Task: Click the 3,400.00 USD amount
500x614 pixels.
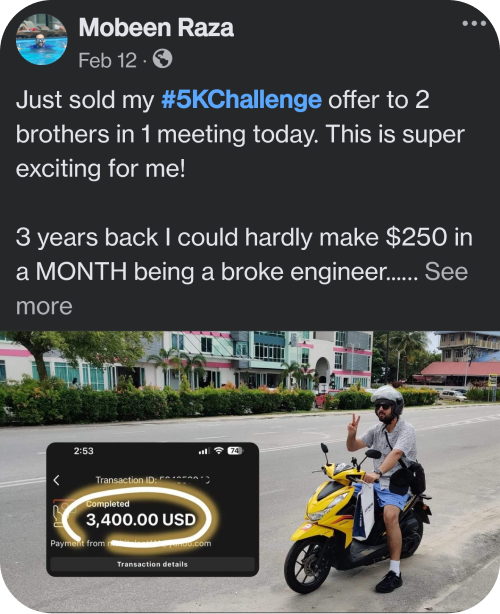Action: (x=141, y=520)
